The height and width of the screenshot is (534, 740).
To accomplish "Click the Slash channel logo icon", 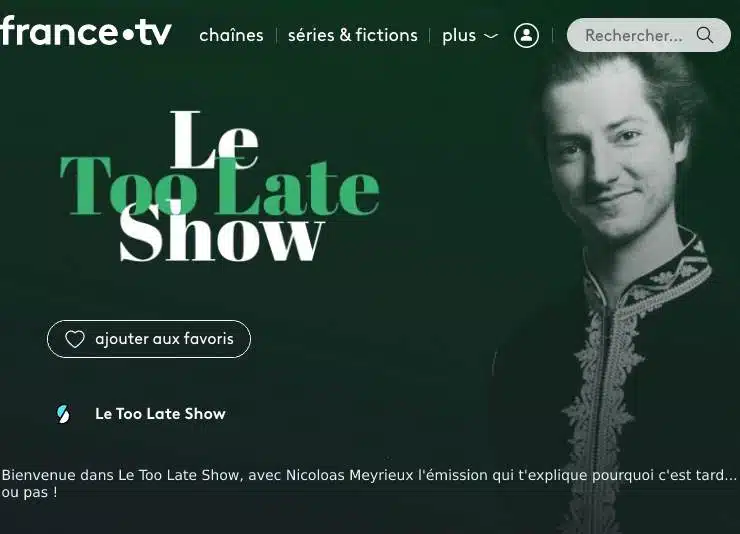I will coord(63,414).
